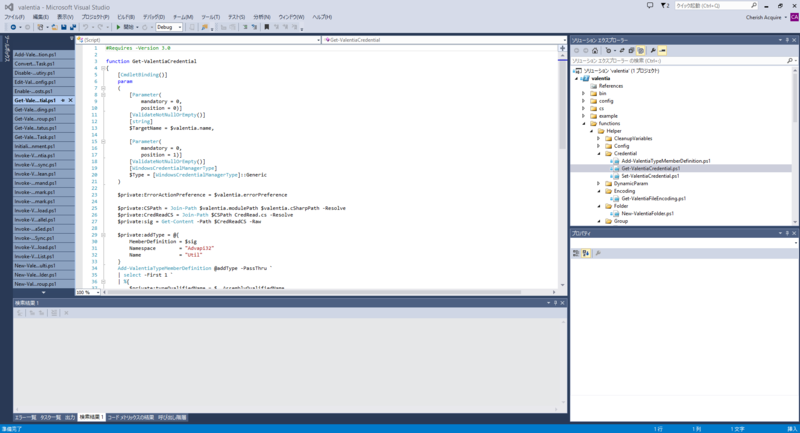Toggle auto-hide pin on Properties panel
The height and width of the screenshot is (433, 800).
click(787, 233)
